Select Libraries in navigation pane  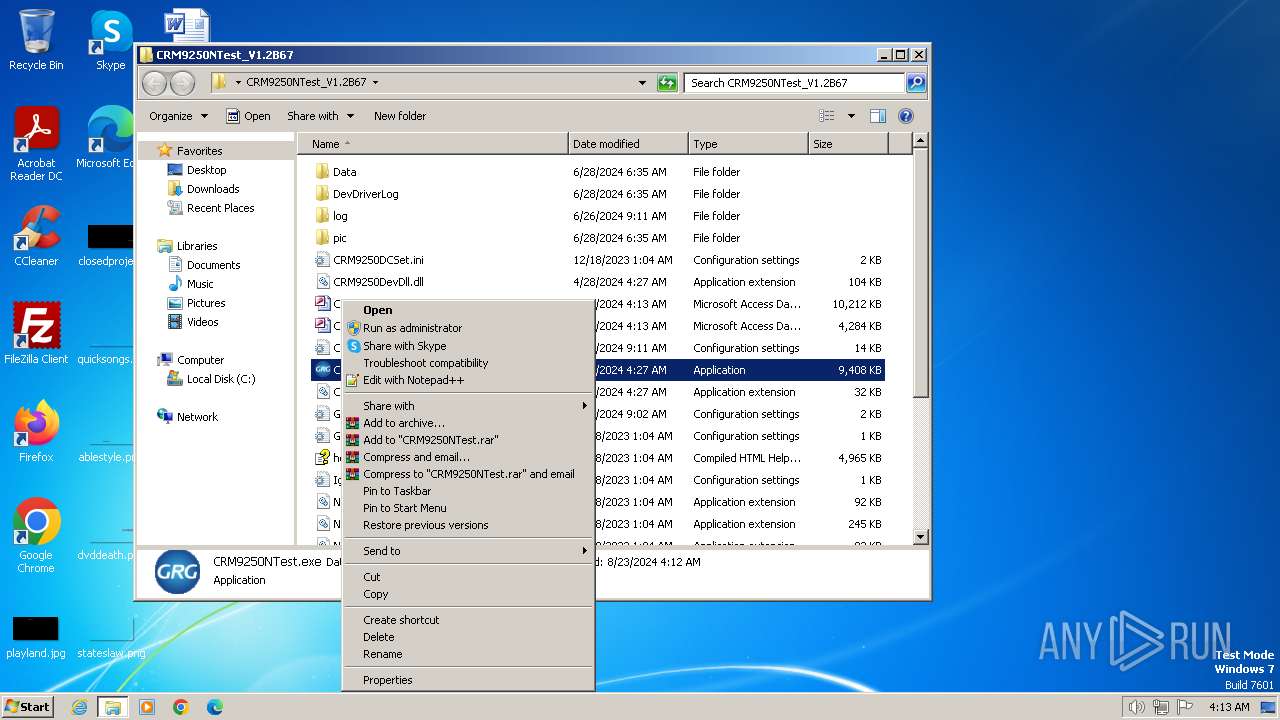pyautogui.click(x=197, y=246)
